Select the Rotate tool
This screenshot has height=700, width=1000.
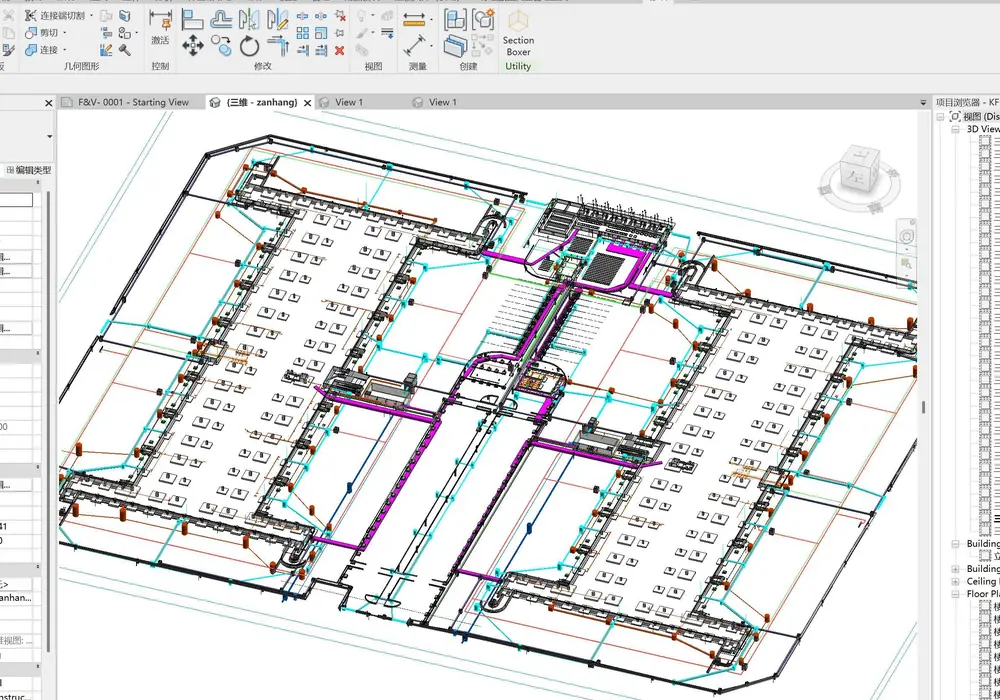[249, 46]
